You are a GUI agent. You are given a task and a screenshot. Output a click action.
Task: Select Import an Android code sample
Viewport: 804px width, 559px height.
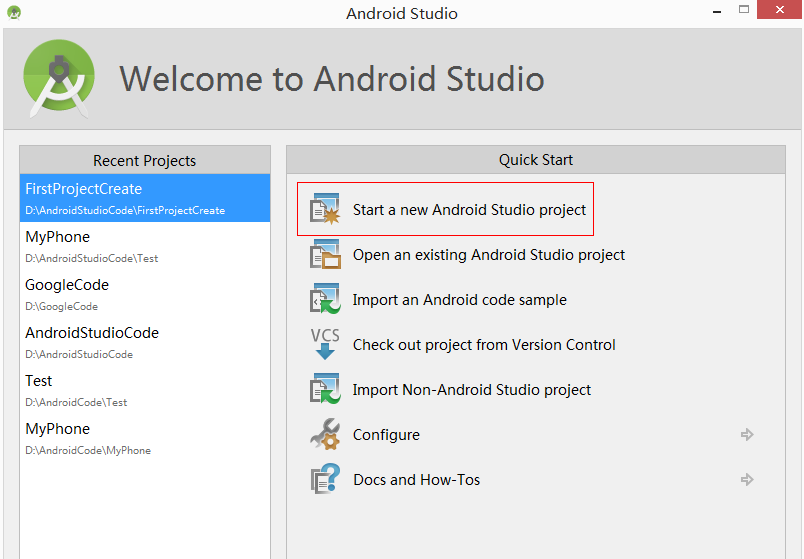[x=459, y=300]
